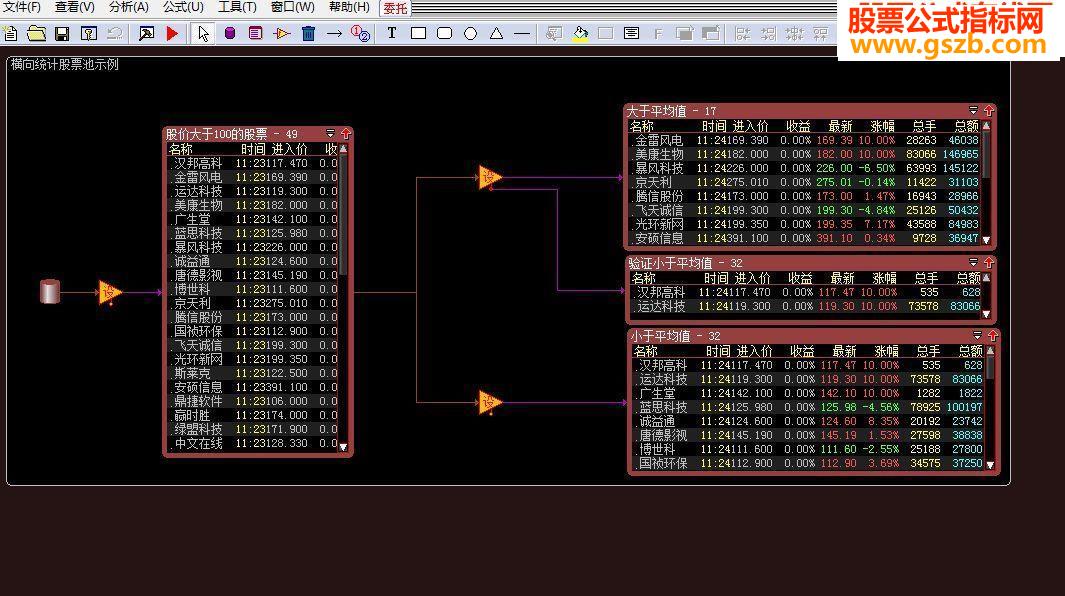Select 蓝思科技 row in 小于平均值 list
Viewport: 1065px width, 596px height.
pyautogui.click(x=808, y=407)
